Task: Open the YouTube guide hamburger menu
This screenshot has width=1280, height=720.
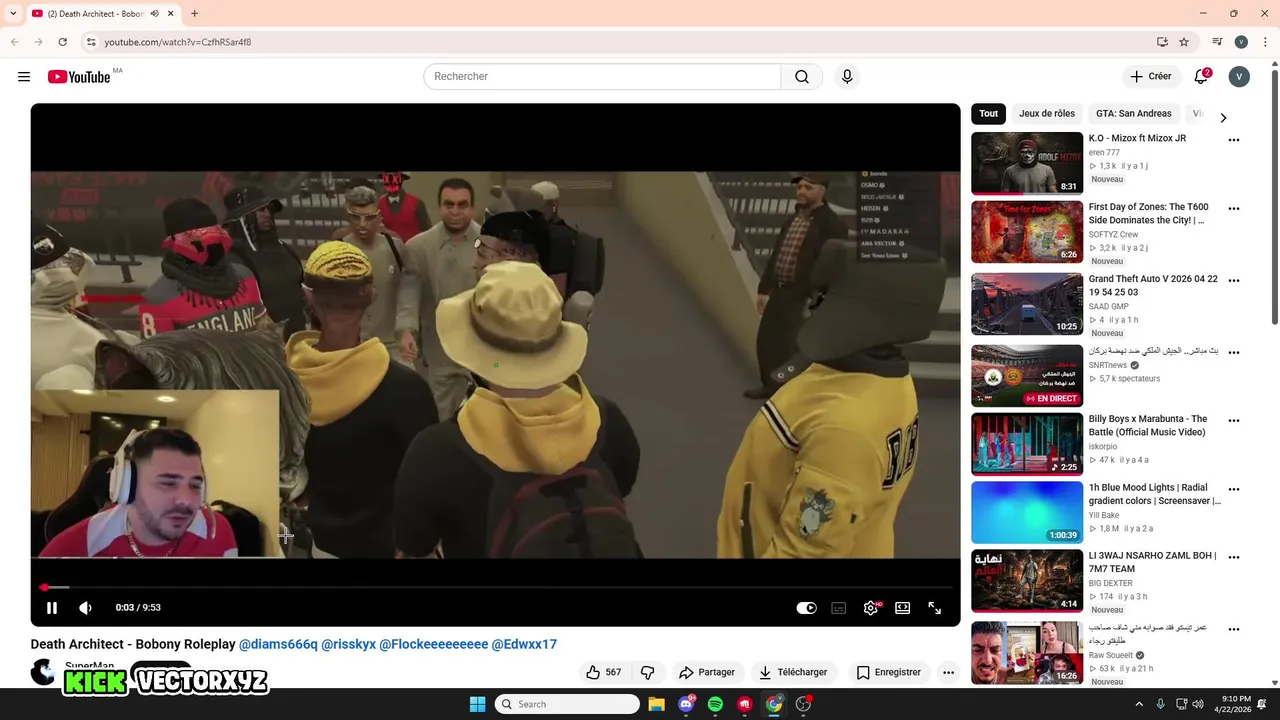Action: (x=24, y=77)
